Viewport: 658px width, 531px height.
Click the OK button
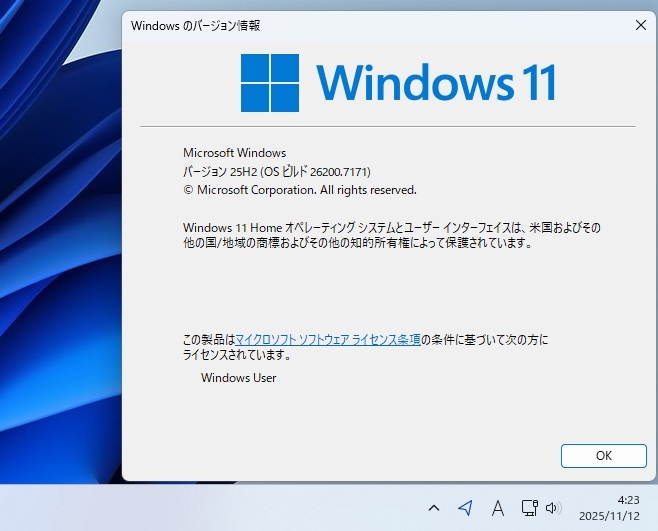(603, 456)
